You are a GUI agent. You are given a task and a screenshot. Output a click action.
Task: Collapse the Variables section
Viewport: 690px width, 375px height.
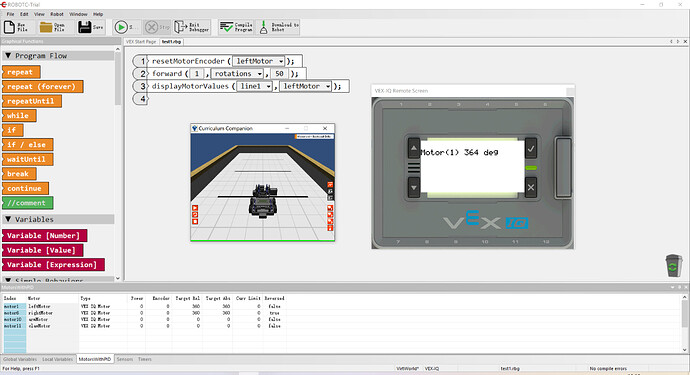[8, 219]
